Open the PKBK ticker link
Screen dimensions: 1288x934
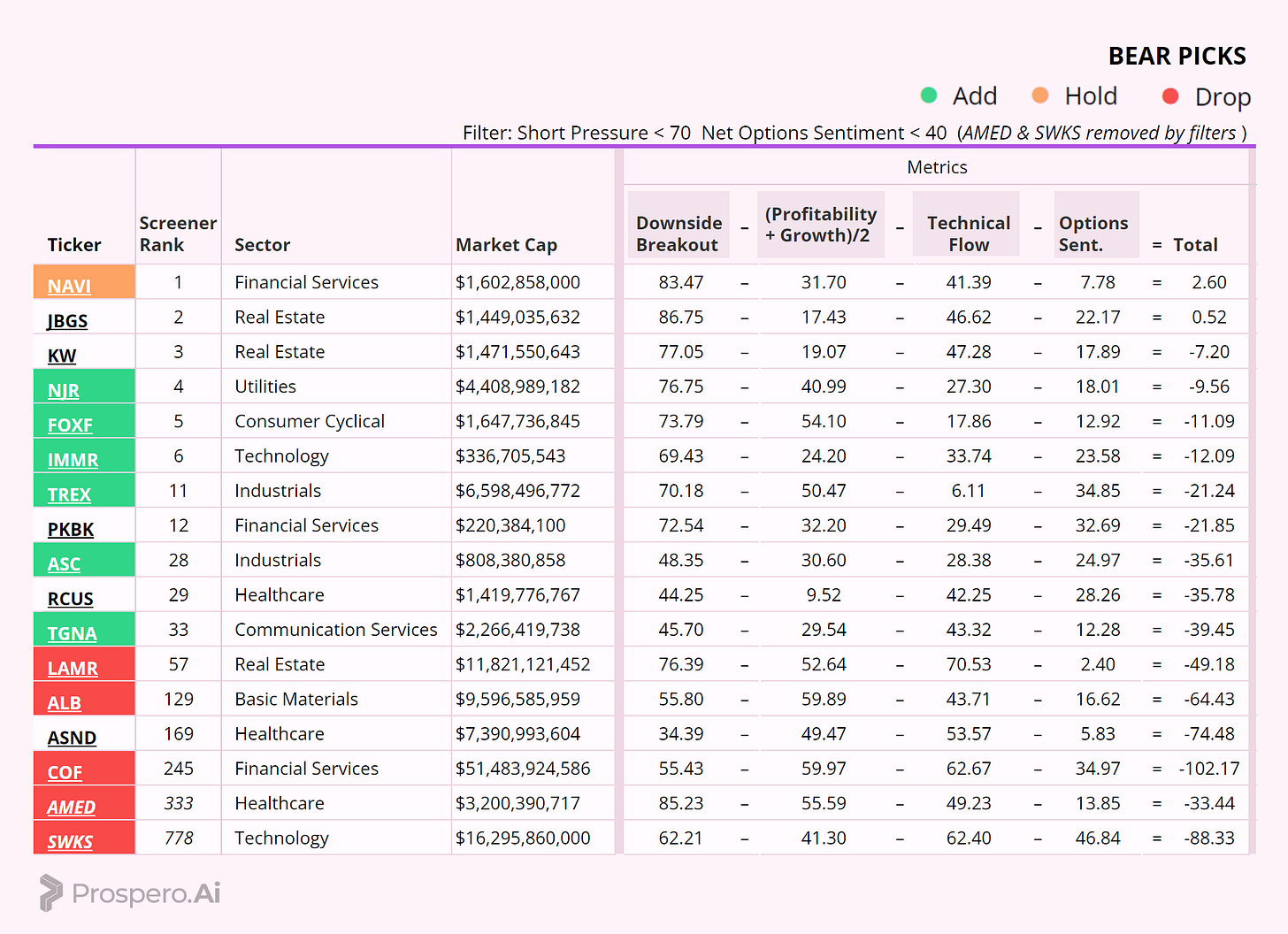pyautogui.click(x=70, y=529)
